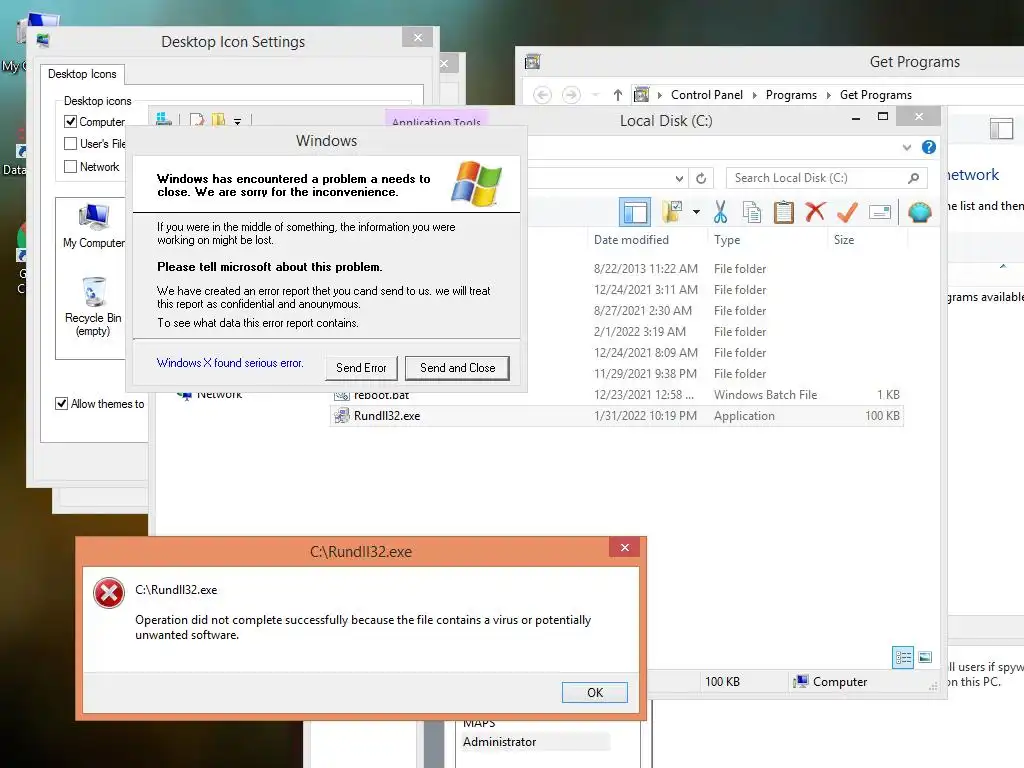This screenshot has height=768, width=1024.
Task: Open recent locations dropdown in Get Programs
Action: tap(595, 95)
